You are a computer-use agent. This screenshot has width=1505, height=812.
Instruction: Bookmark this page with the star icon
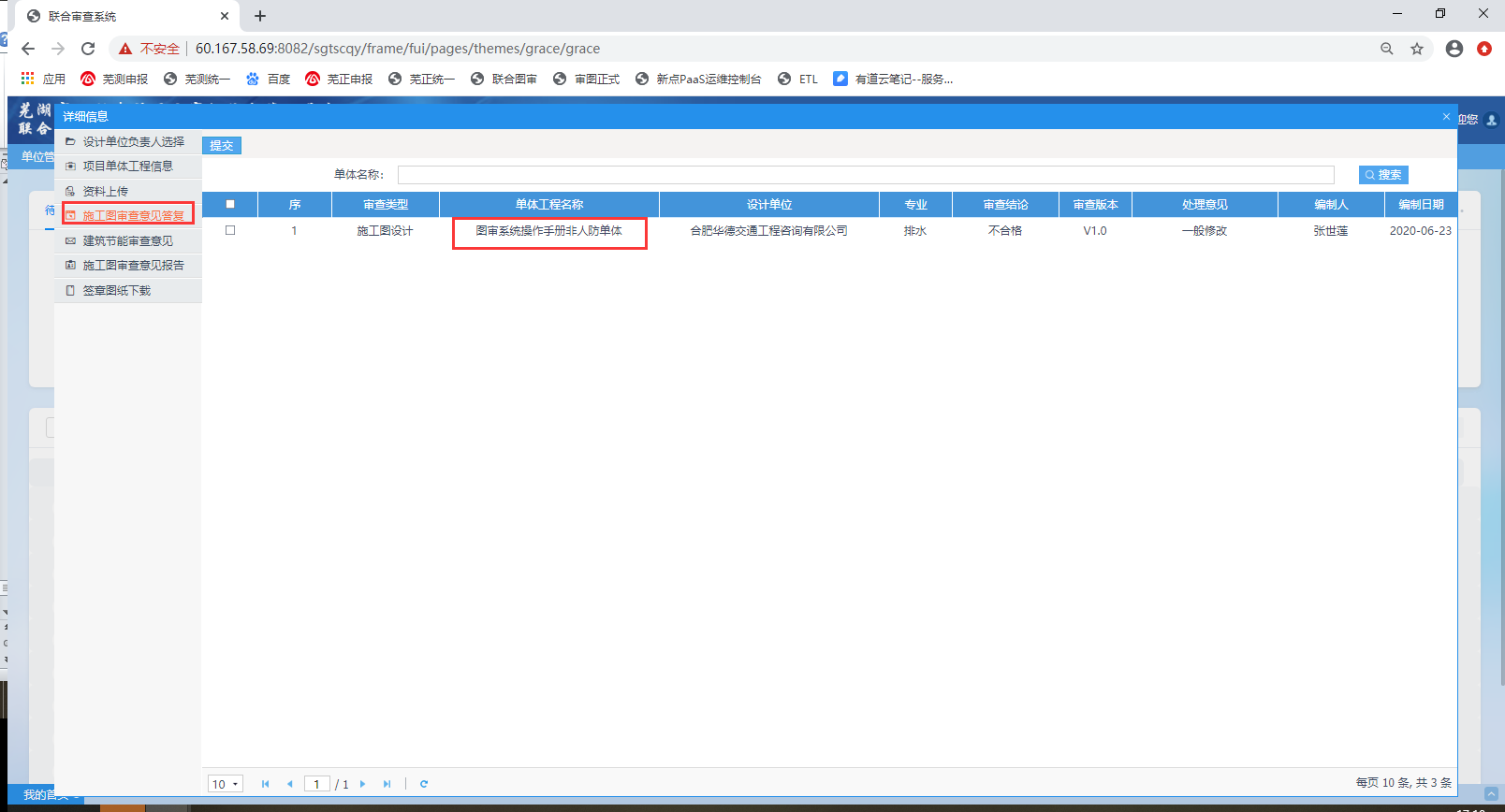(1417, 49)
